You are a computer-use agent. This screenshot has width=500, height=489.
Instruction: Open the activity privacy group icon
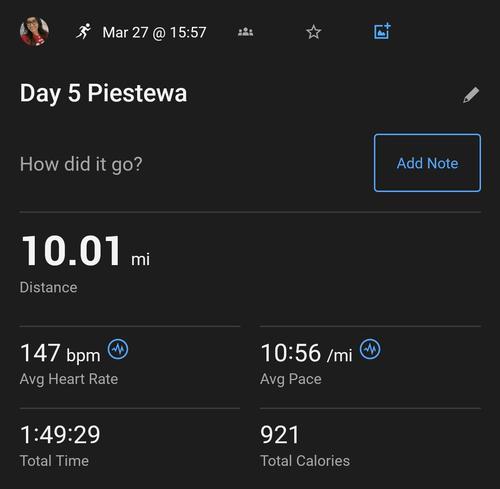pos(246,32)
